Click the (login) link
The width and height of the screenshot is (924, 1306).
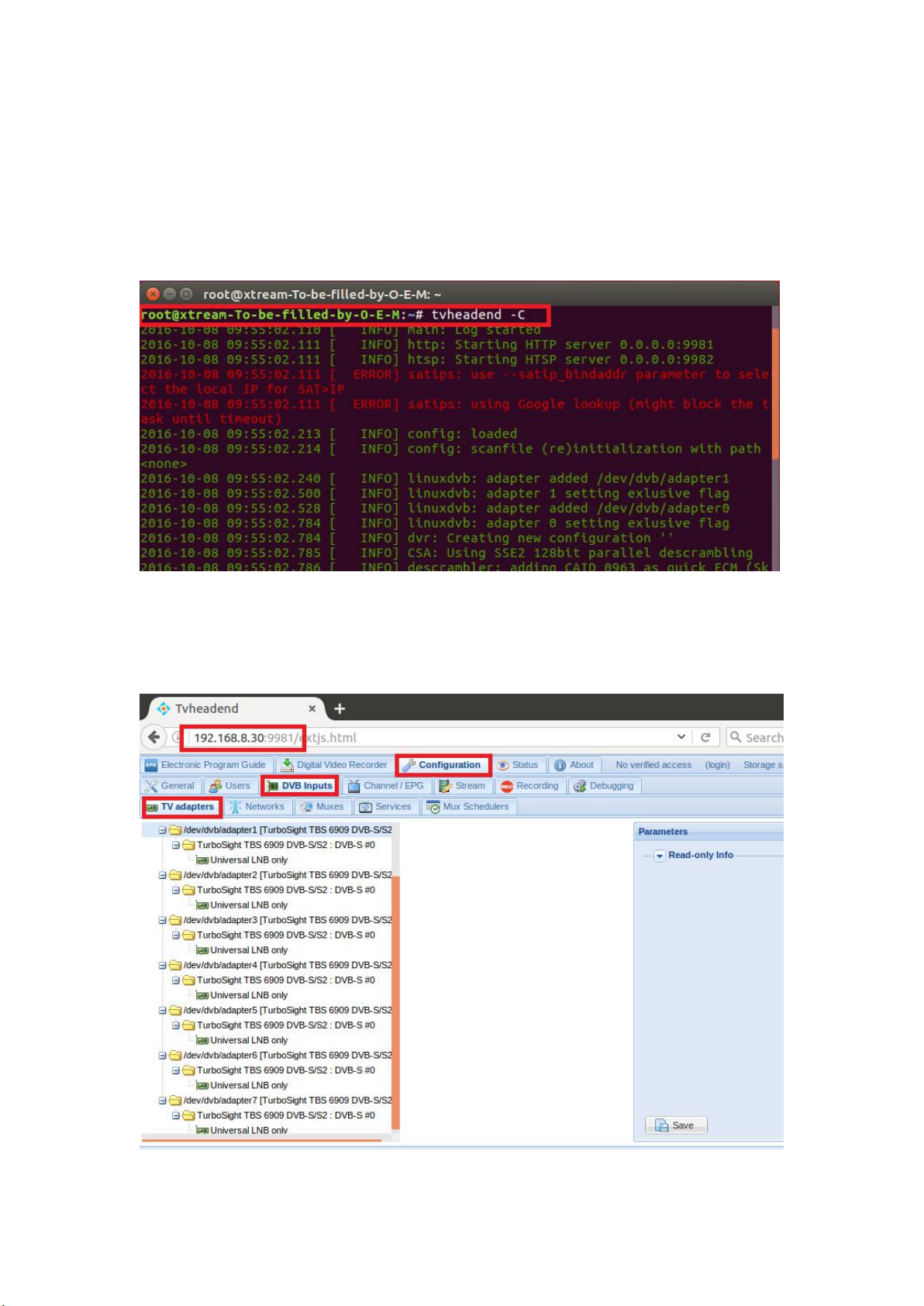(717, 765)
